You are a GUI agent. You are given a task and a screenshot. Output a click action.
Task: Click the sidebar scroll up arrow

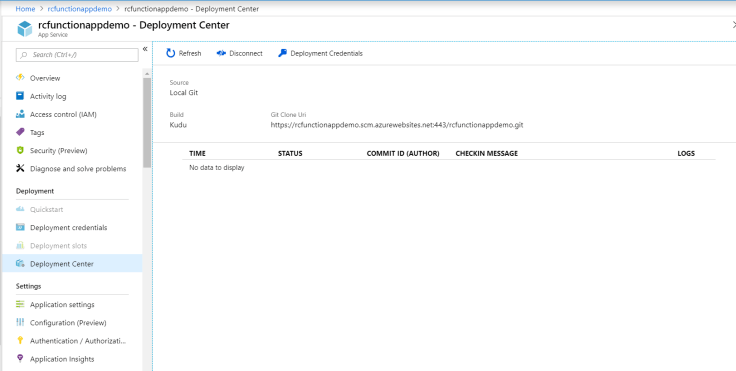pyautogui.click(x=147, y=74)
